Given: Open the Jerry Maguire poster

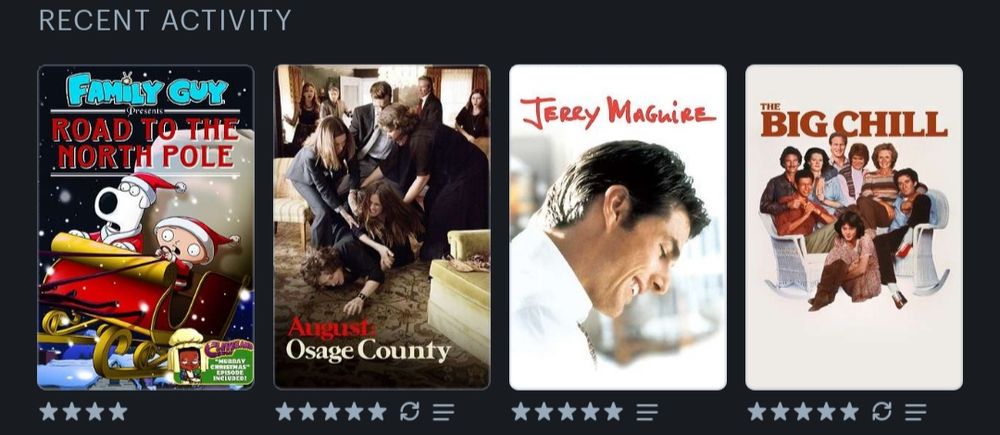Looking at the screenshot, I should [x=618, y=227].
